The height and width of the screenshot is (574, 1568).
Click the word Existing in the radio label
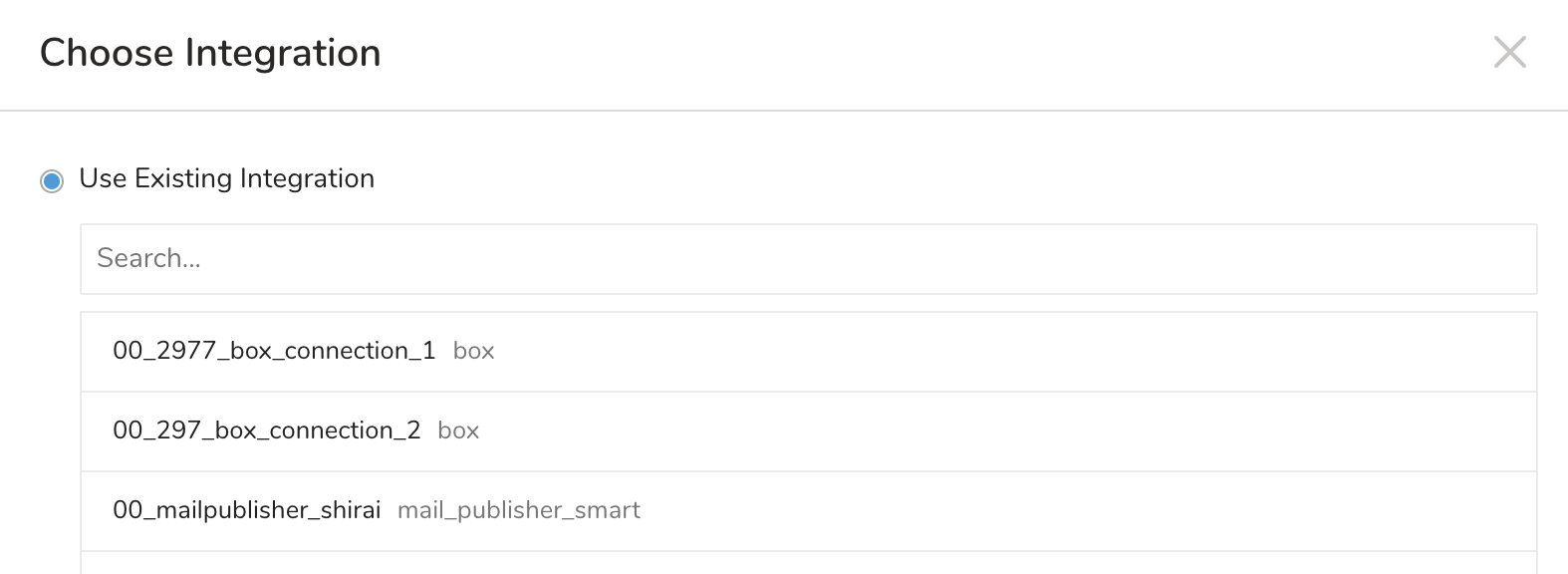click(183, 178)
